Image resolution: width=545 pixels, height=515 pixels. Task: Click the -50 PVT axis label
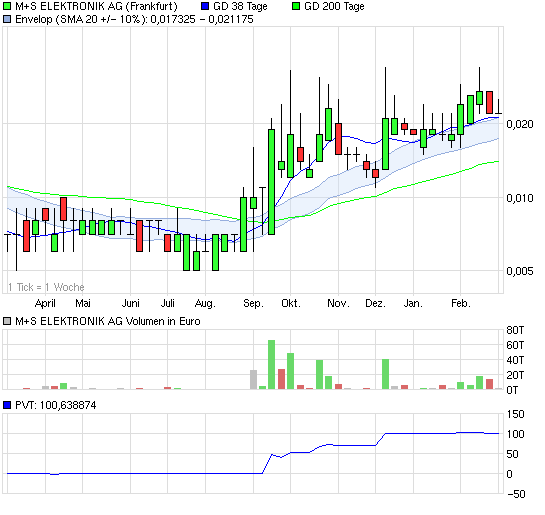pos(515,494)
